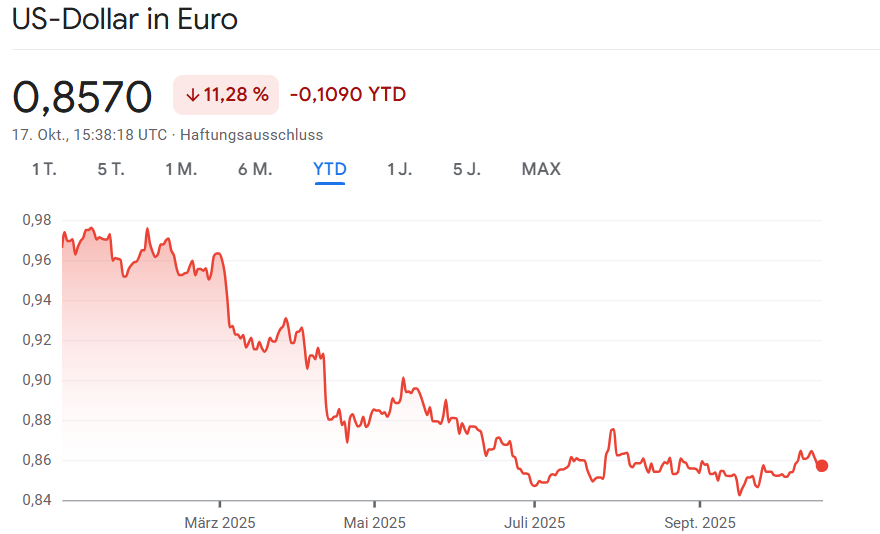Click the -0,1090 YTD change text
The height and width of the screenshot is (534, 880).
pos(348,95)
